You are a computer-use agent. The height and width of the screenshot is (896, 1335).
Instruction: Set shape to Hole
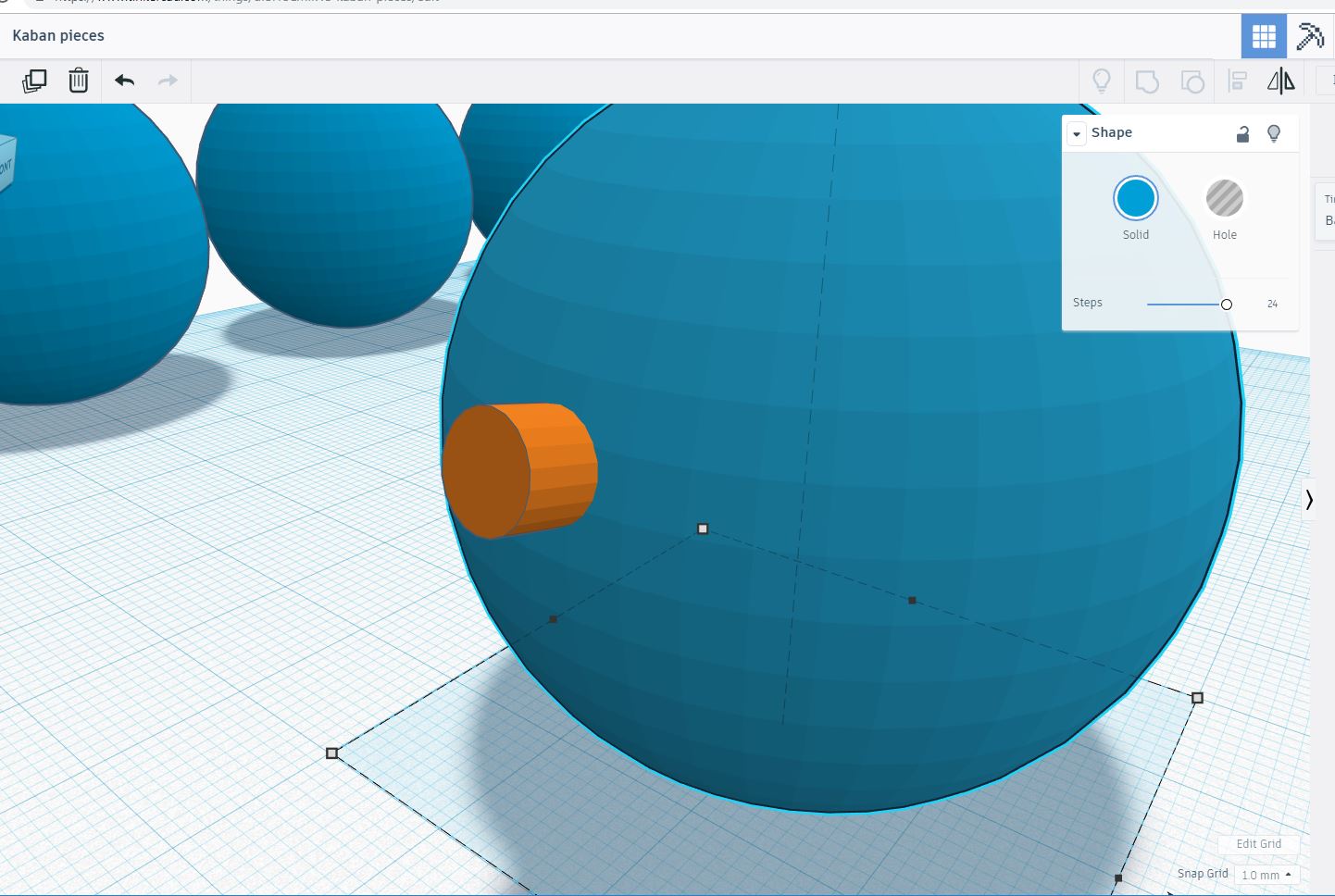click(1224, 199)
